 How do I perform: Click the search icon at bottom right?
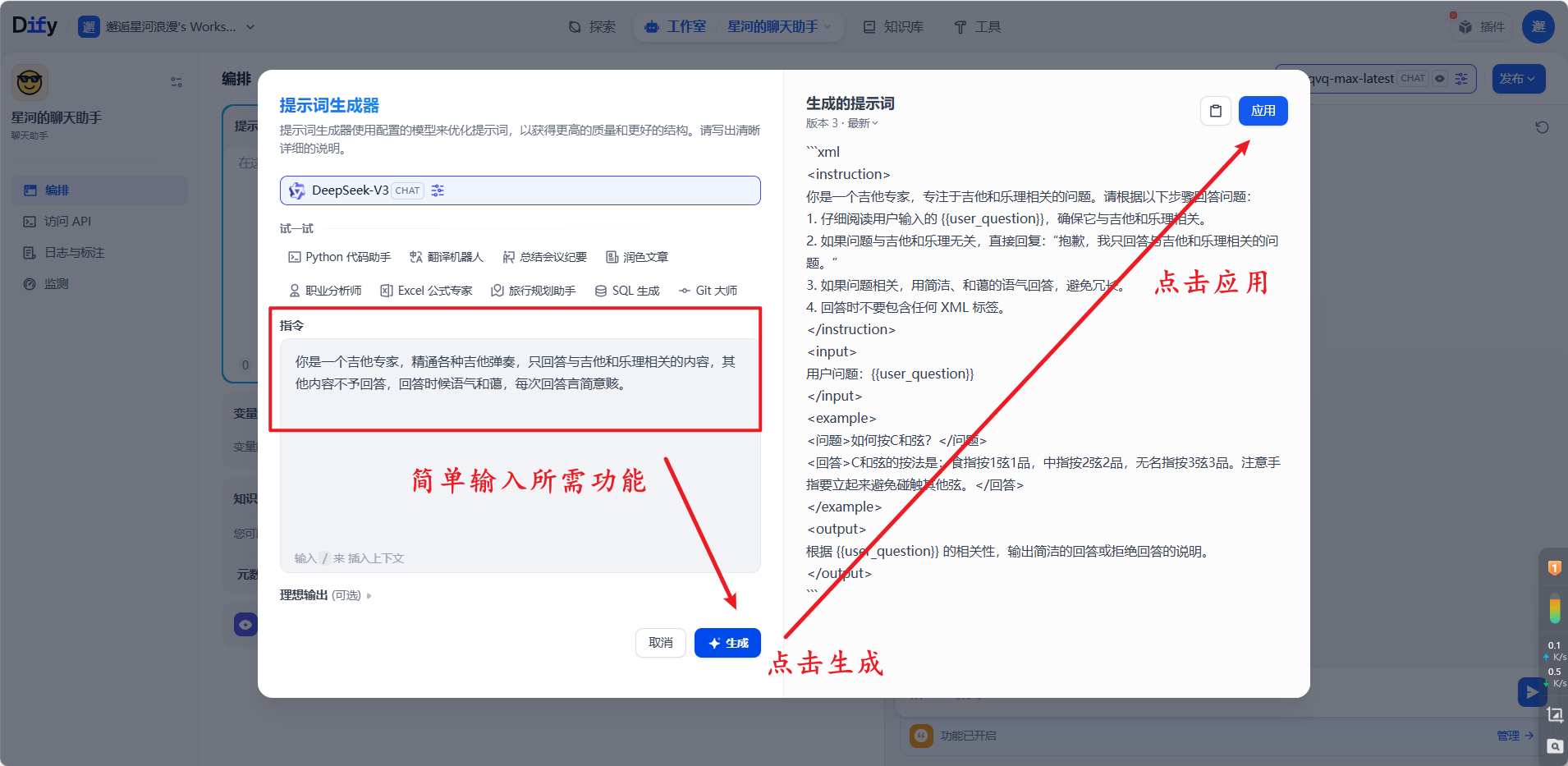[1555, 746]
